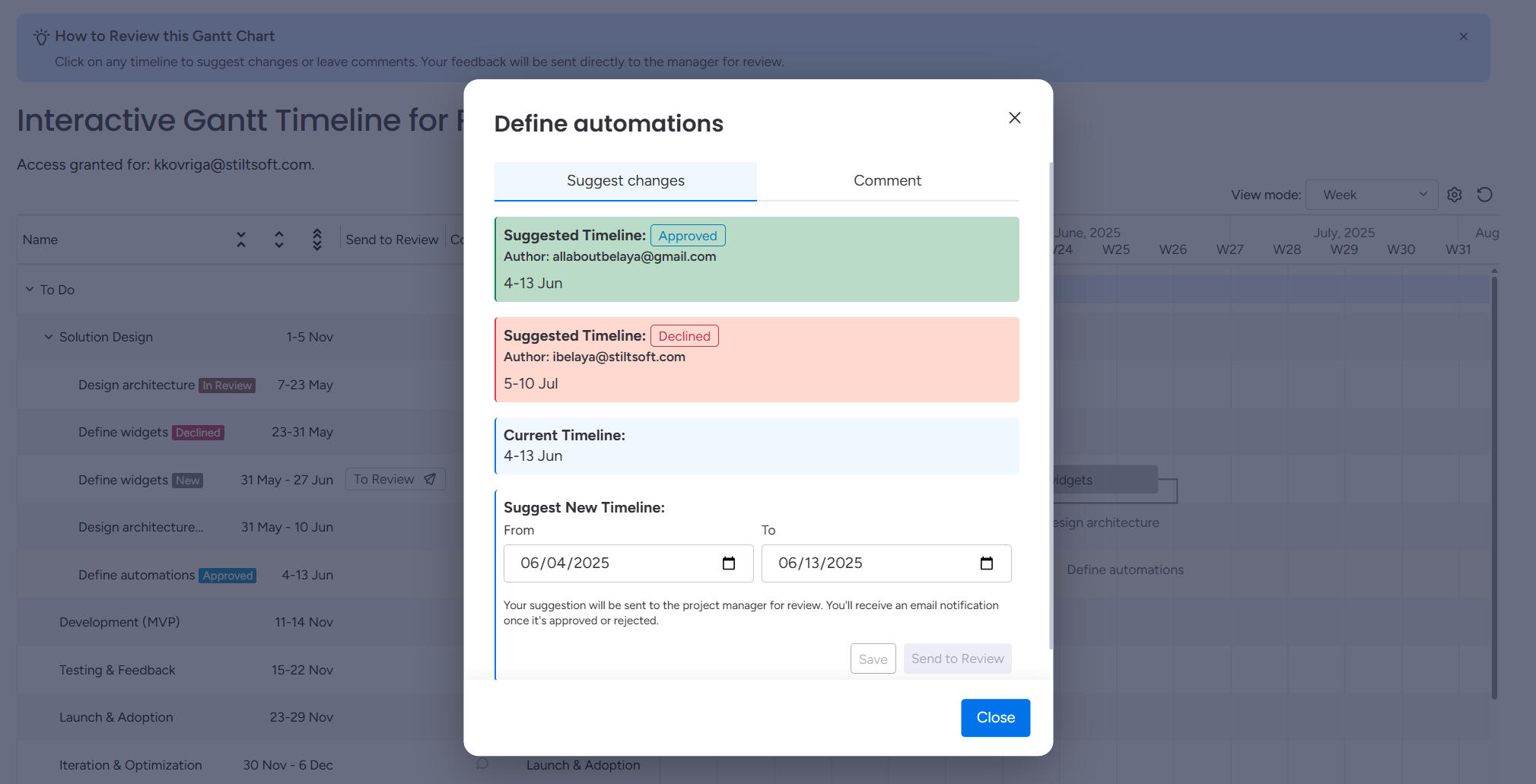Collapse the Solution Design section

[49, 337]
